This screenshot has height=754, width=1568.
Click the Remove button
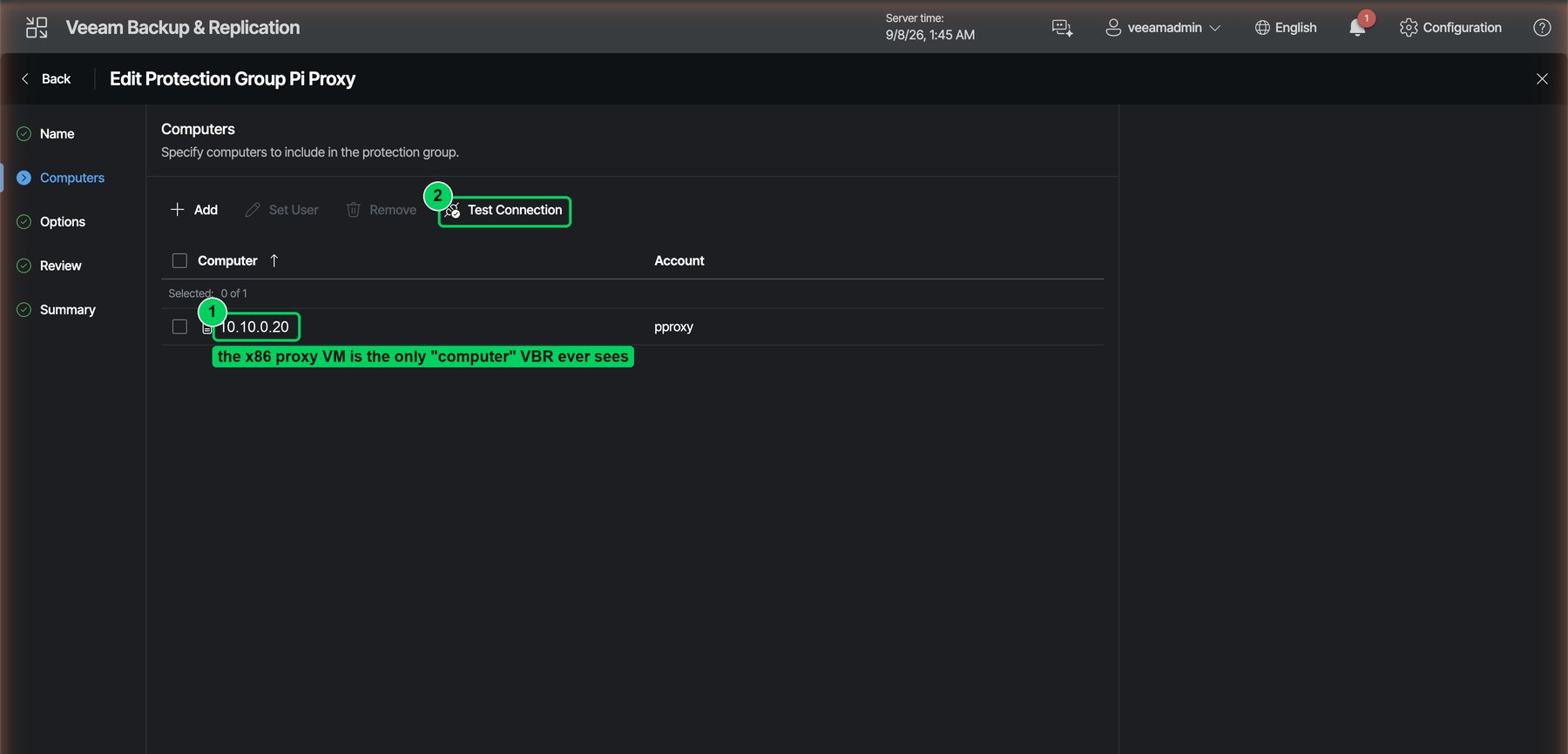[382, 210]
